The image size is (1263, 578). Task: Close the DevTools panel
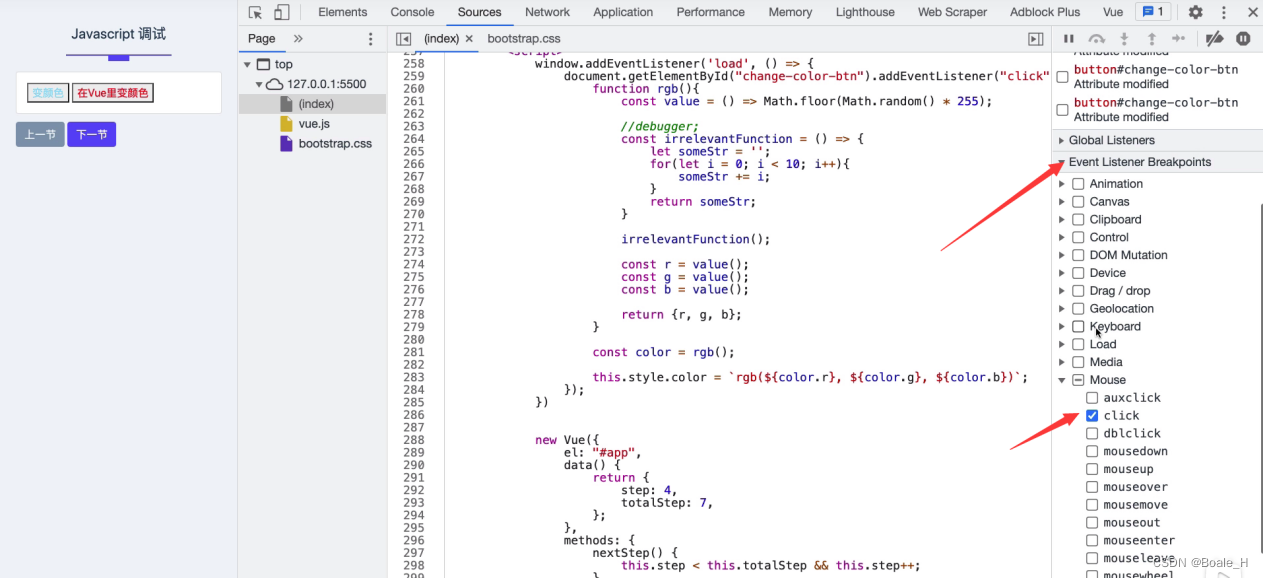[1254, 12]
